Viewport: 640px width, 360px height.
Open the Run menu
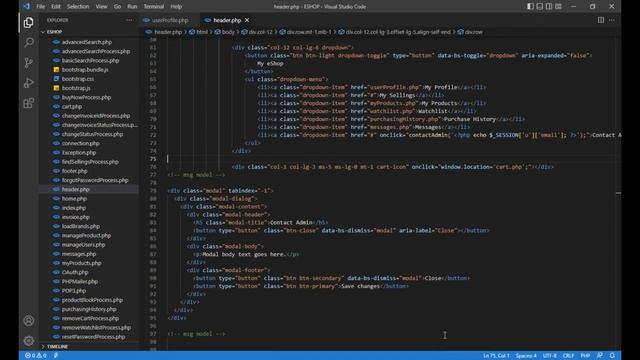pos(132,7)
